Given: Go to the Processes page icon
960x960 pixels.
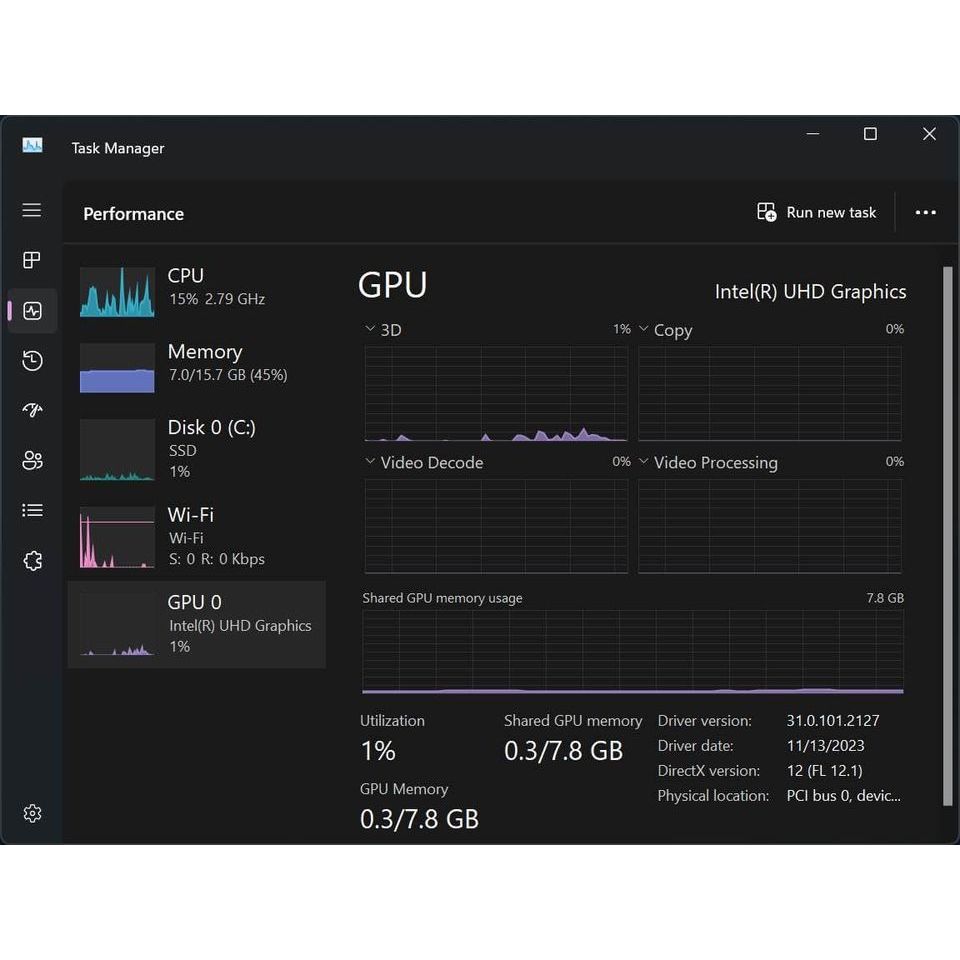Looking at the screenshot, I should [x=32, y=260].
